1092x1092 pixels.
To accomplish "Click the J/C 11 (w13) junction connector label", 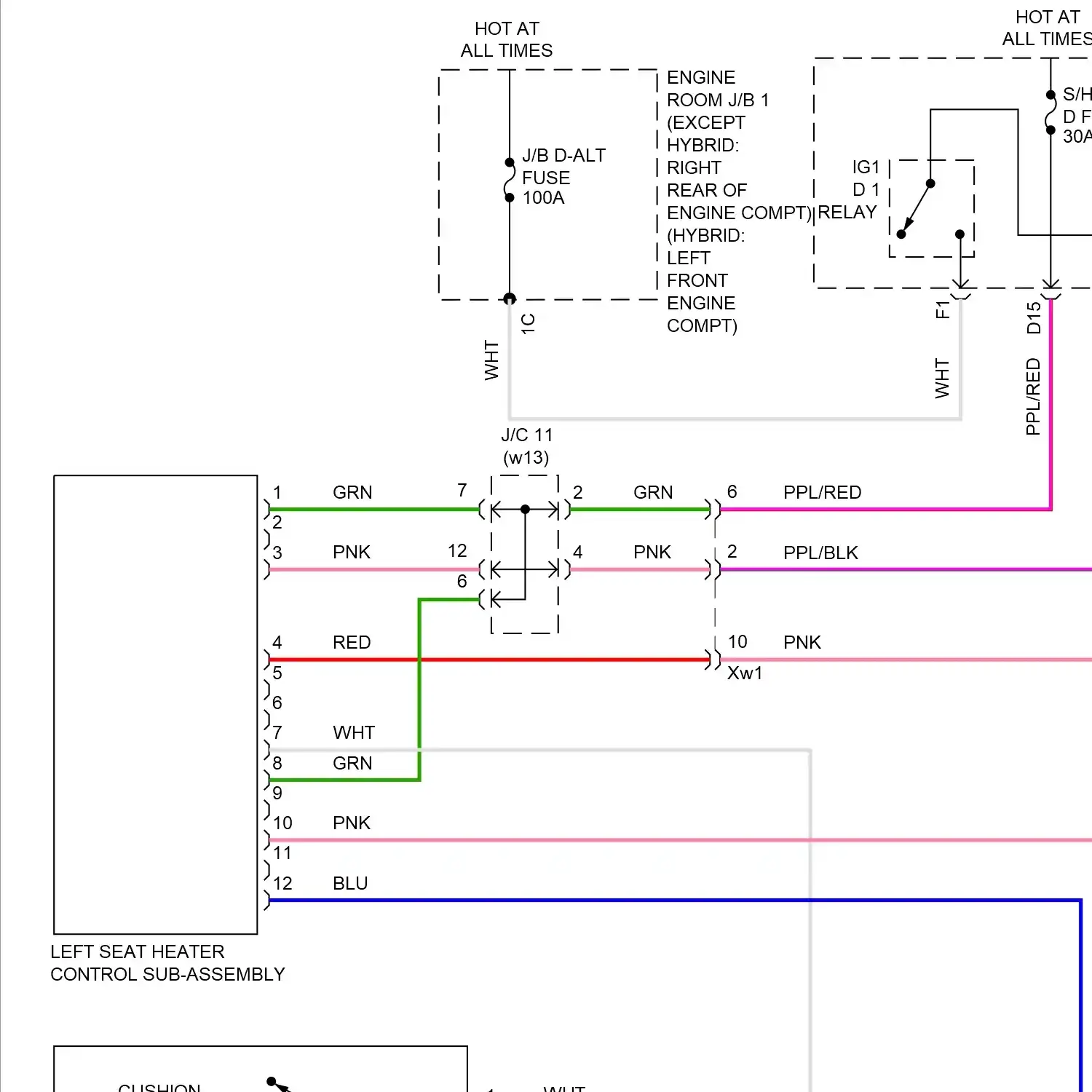I will pyautogui.click(x=526, y=446).
